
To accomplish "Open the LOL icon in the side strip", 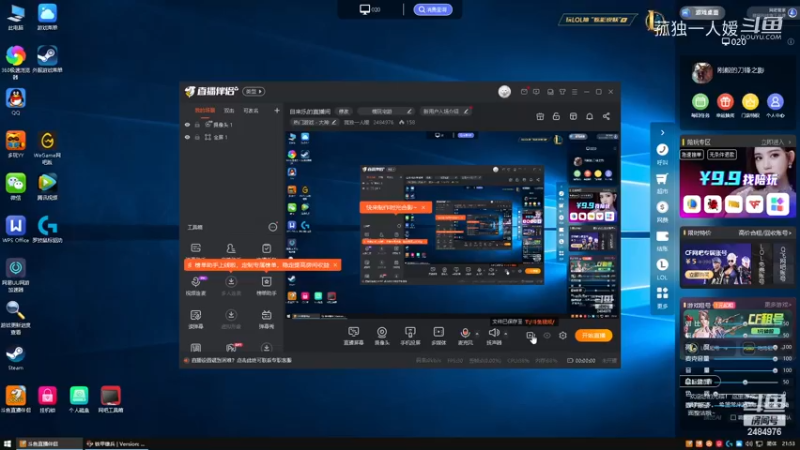I will pyautogui.click(x=662, y=269).
